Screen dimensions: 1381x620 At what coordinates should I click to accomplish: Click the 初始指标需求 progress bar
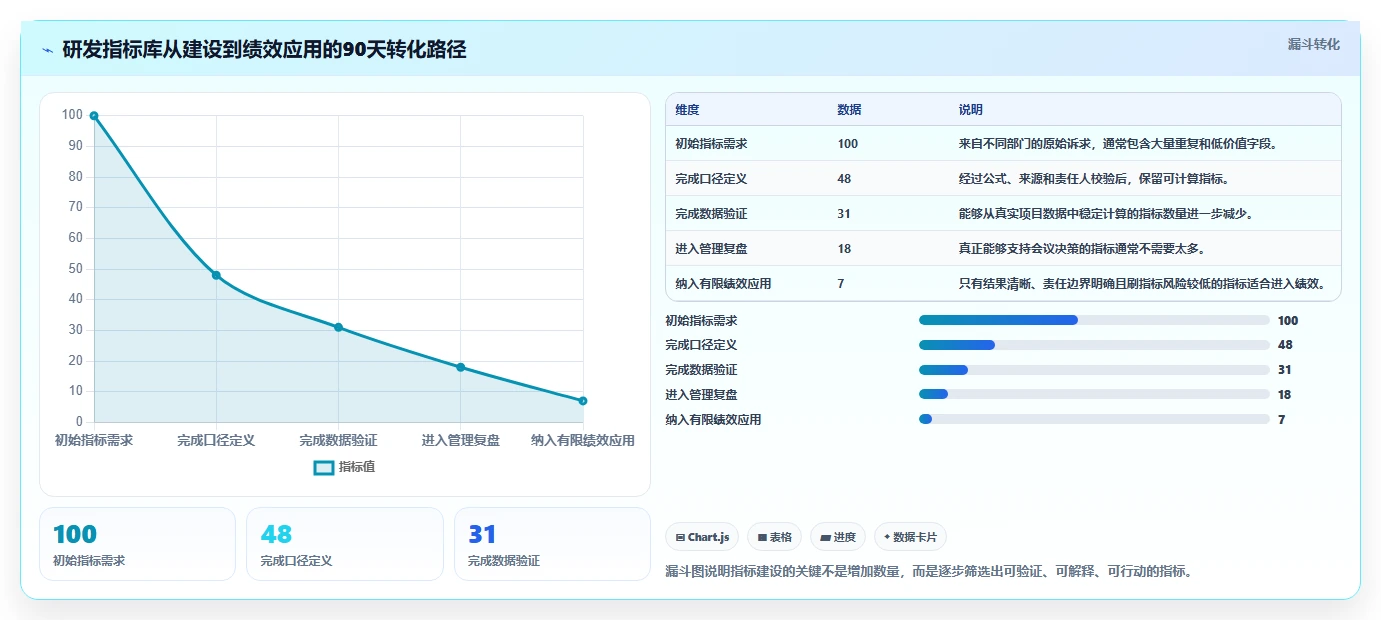(x=1094, y=320)
